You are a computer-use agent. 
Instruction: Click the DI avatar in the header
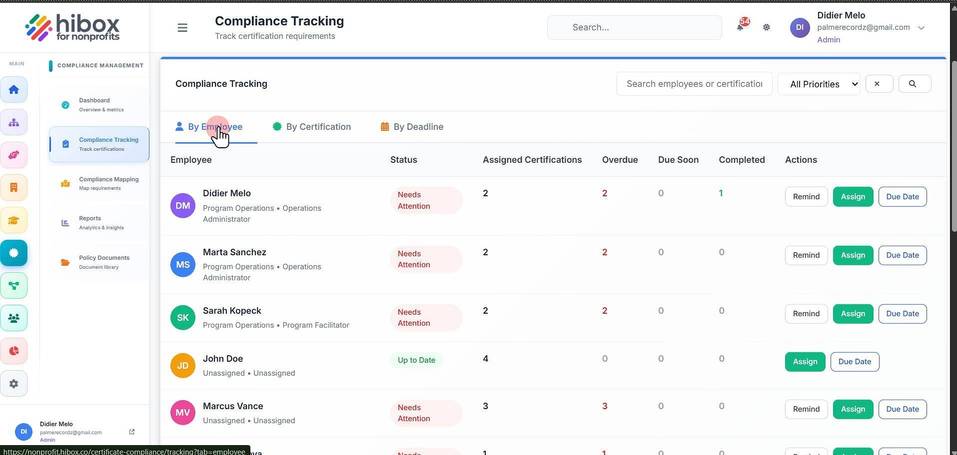coord(800,27)
